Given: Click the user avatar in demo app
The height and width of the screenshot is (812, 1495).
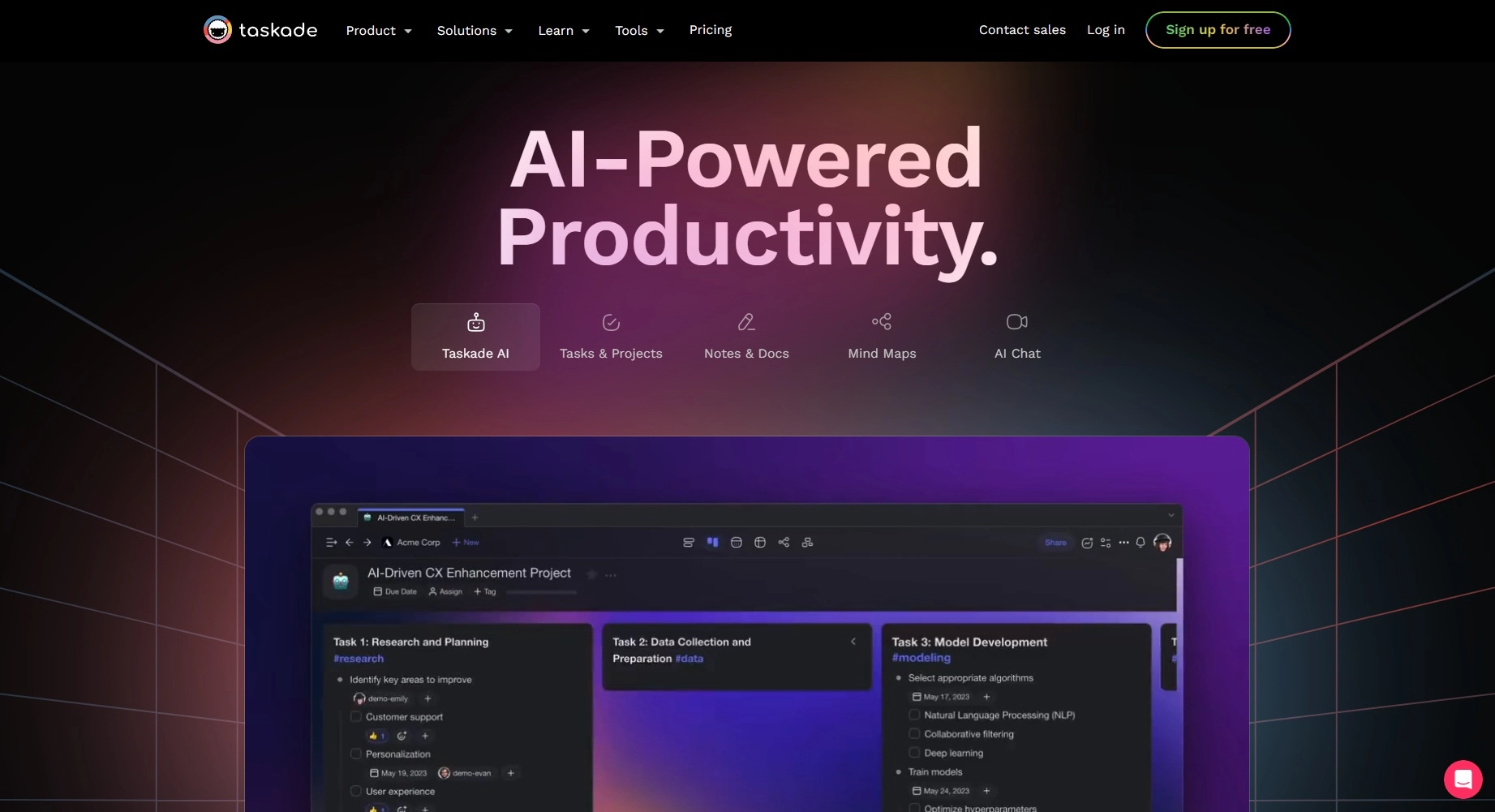Looking at the screenshot, I should (1162, 542).
